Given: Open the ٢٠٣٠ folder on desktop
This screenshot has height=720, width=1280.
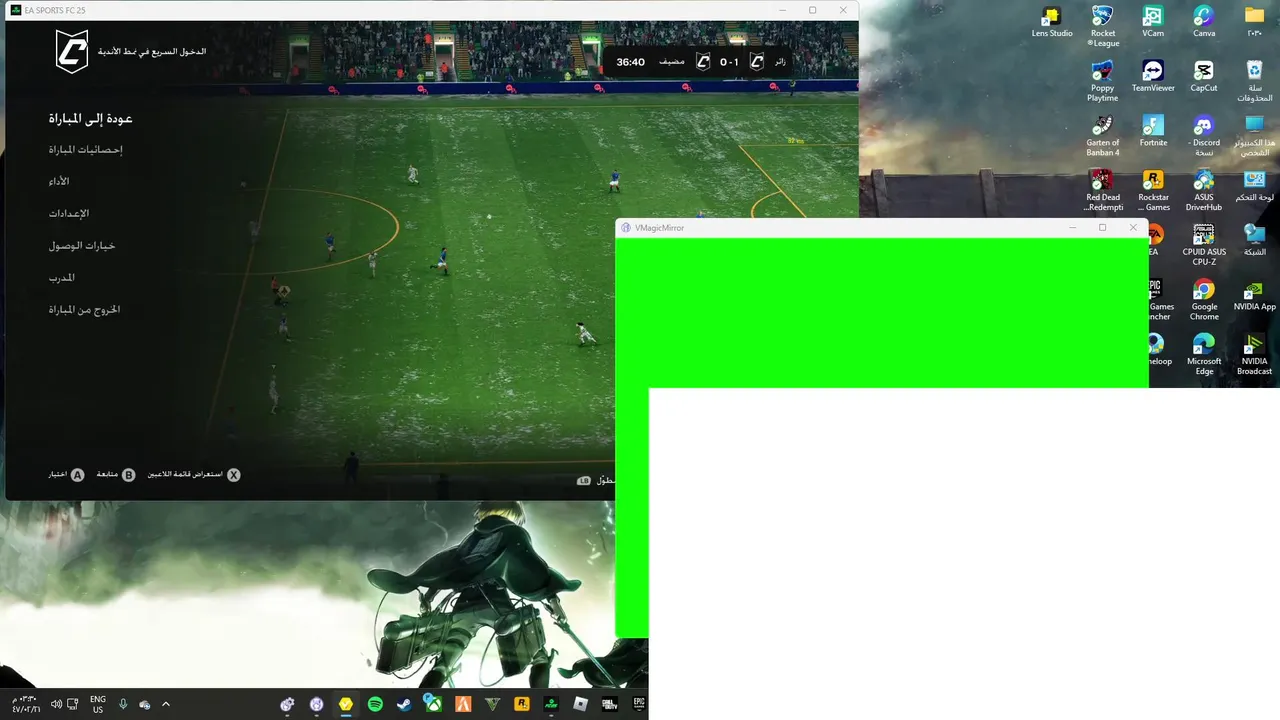Looking at the screenshot, I should (1254, 22).
